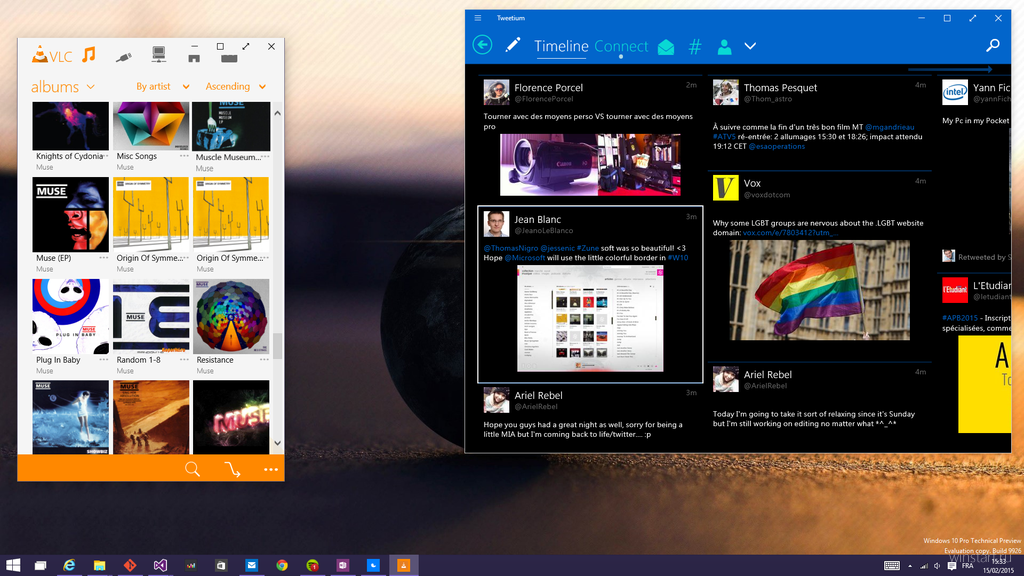Open Mail app from taskbar
This screenshot has width=1024, height=576.
pos(251,566)
